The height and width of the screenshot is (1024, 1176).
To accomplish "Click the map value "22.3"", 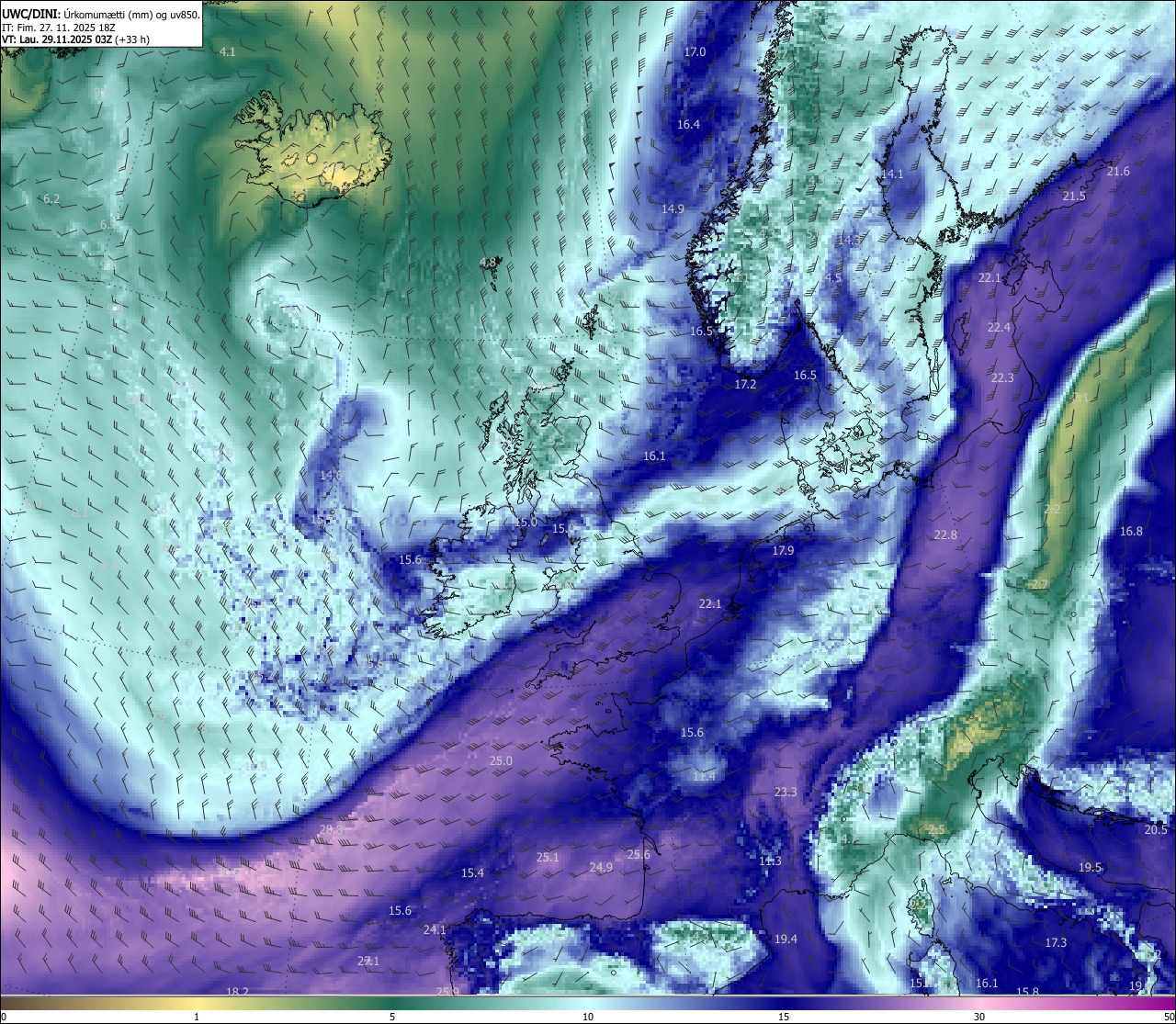I will [1002, 378].
